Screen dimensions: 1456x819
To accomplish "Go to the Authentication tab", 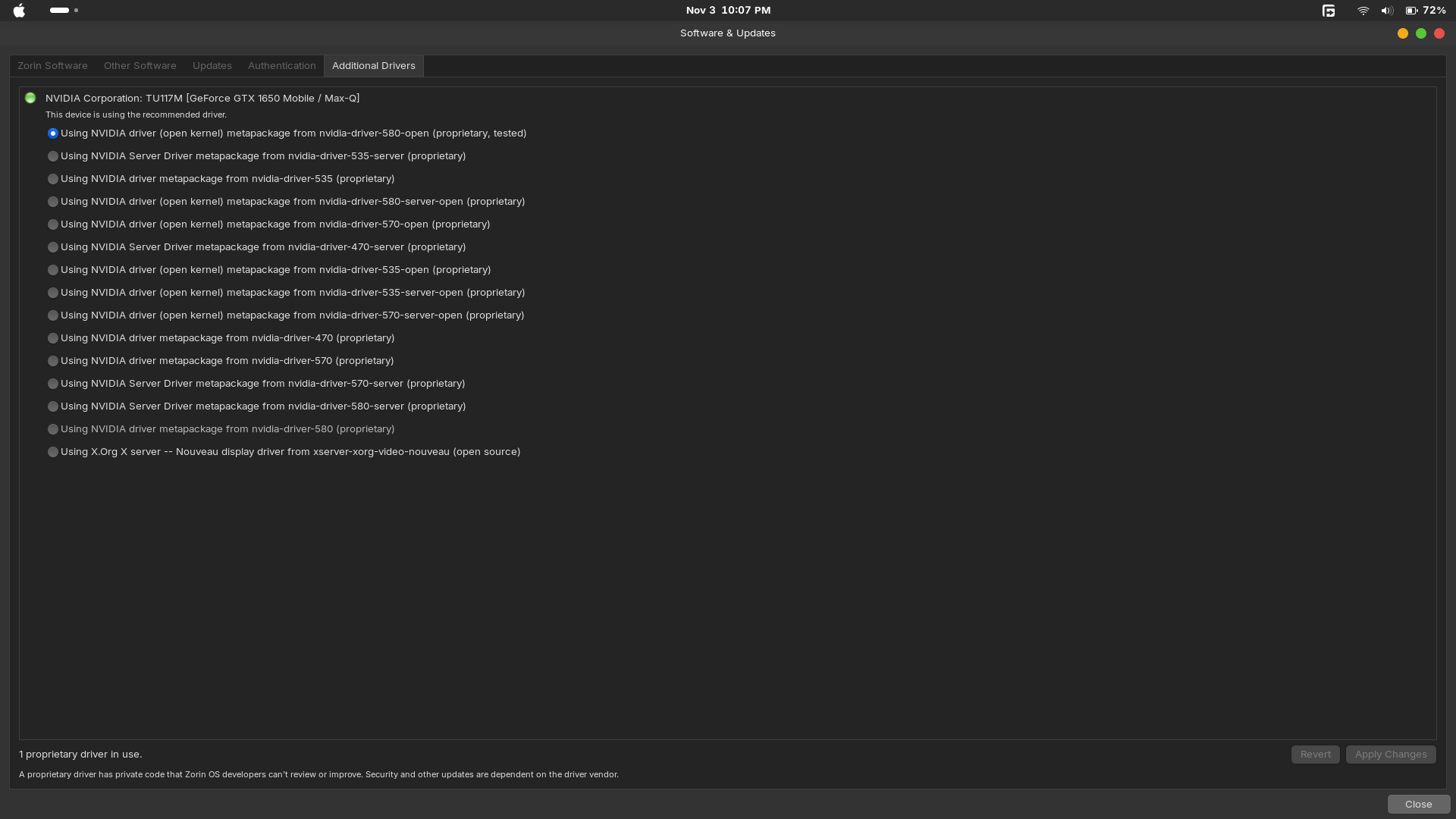I will [281, 66].
